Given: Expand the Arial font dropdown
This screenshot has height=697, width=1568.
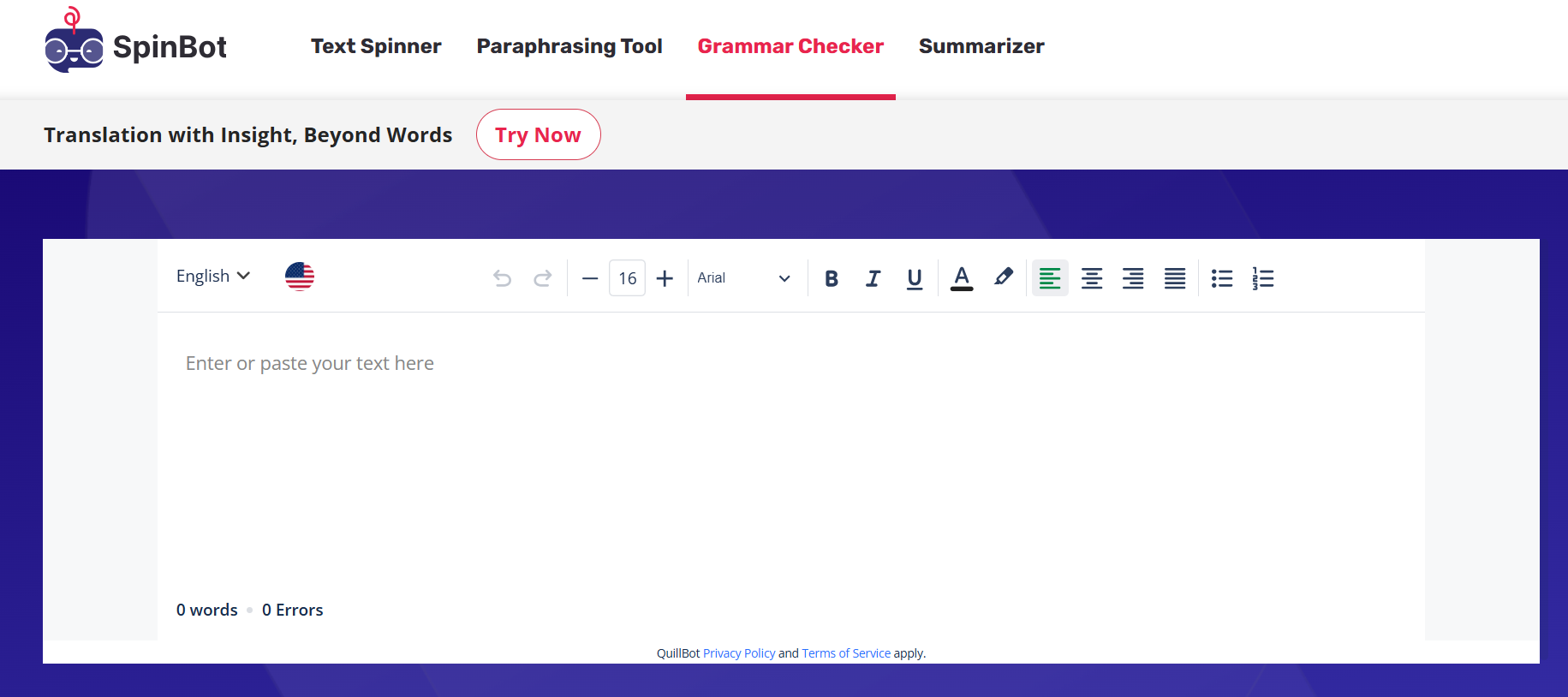Looking at the screenshot, I should point(743,278).
